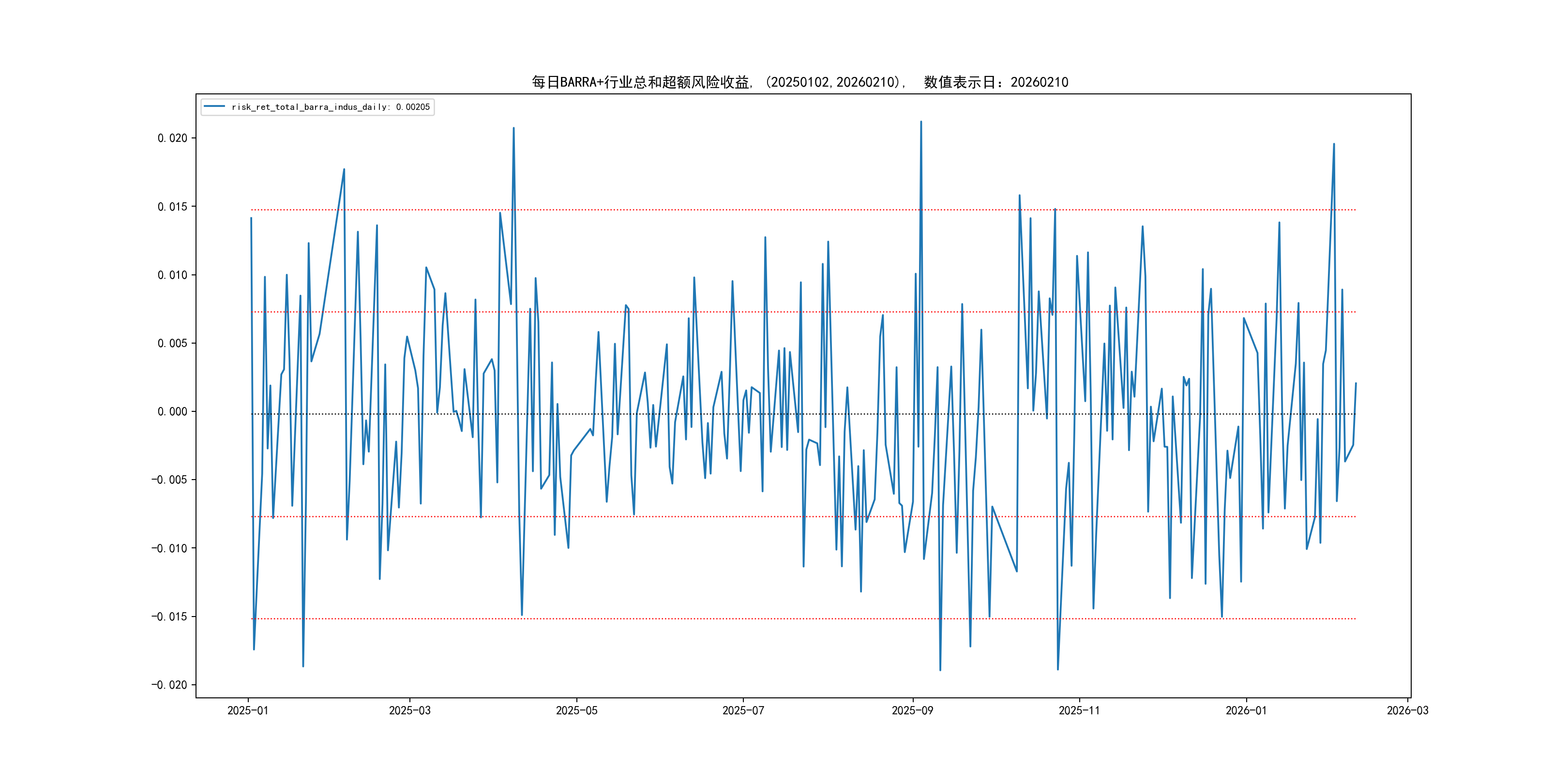
Task: Select the 2025-01 x-axis tick label
Action: pyautogui.click(x=248, y=710)
